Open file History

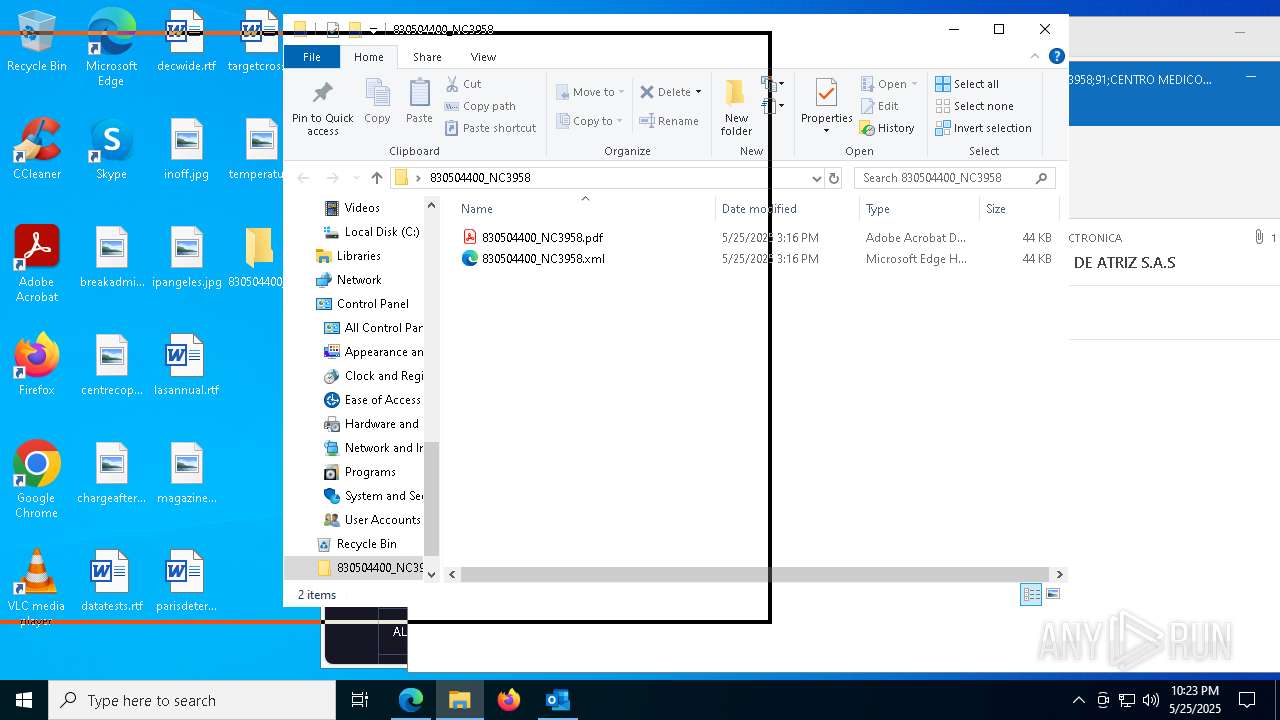(888, 128)
